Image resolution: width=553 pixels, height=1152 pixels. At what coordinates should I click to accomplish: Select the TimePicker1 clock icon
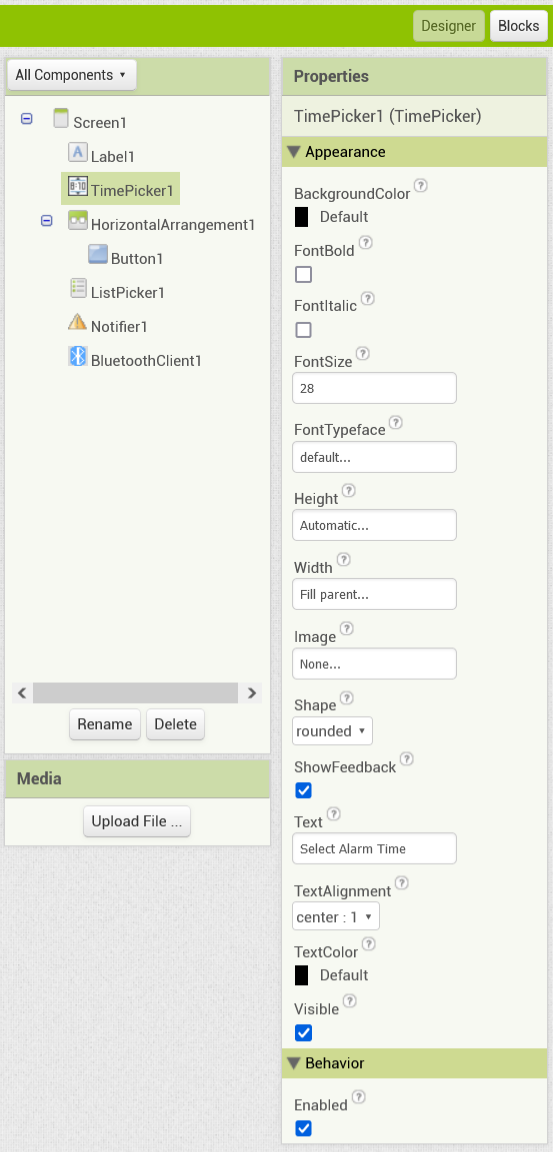tap(77, 187)
